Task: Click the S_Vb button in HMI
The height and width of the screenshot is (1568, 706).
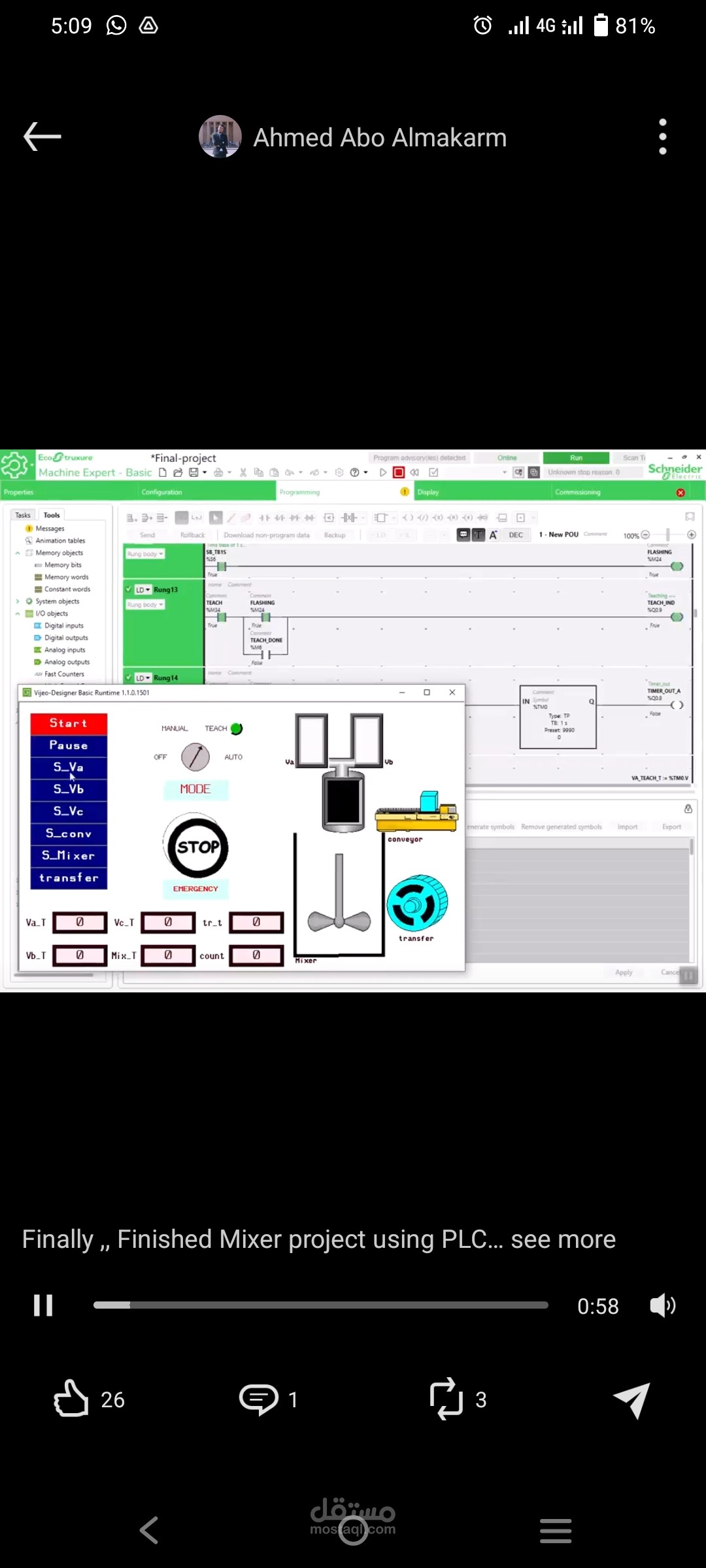Action: coord(69,789)
